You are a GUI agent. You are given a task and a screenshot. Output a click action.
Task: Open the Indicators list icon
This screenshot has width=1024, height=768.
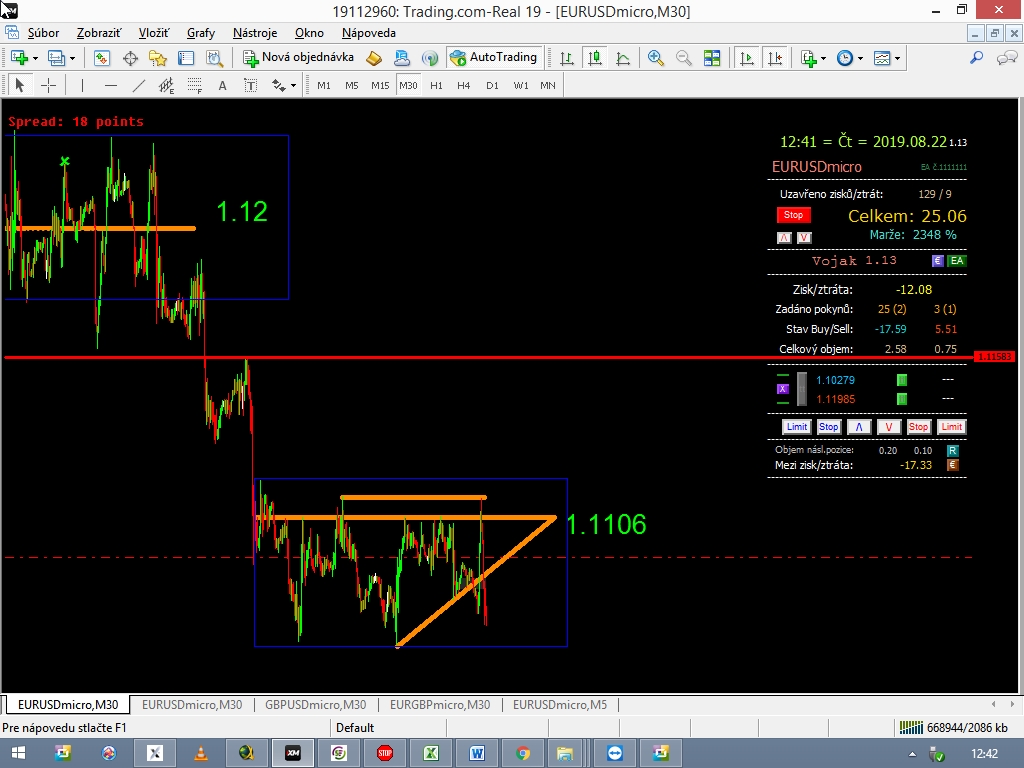pos(808,58)
